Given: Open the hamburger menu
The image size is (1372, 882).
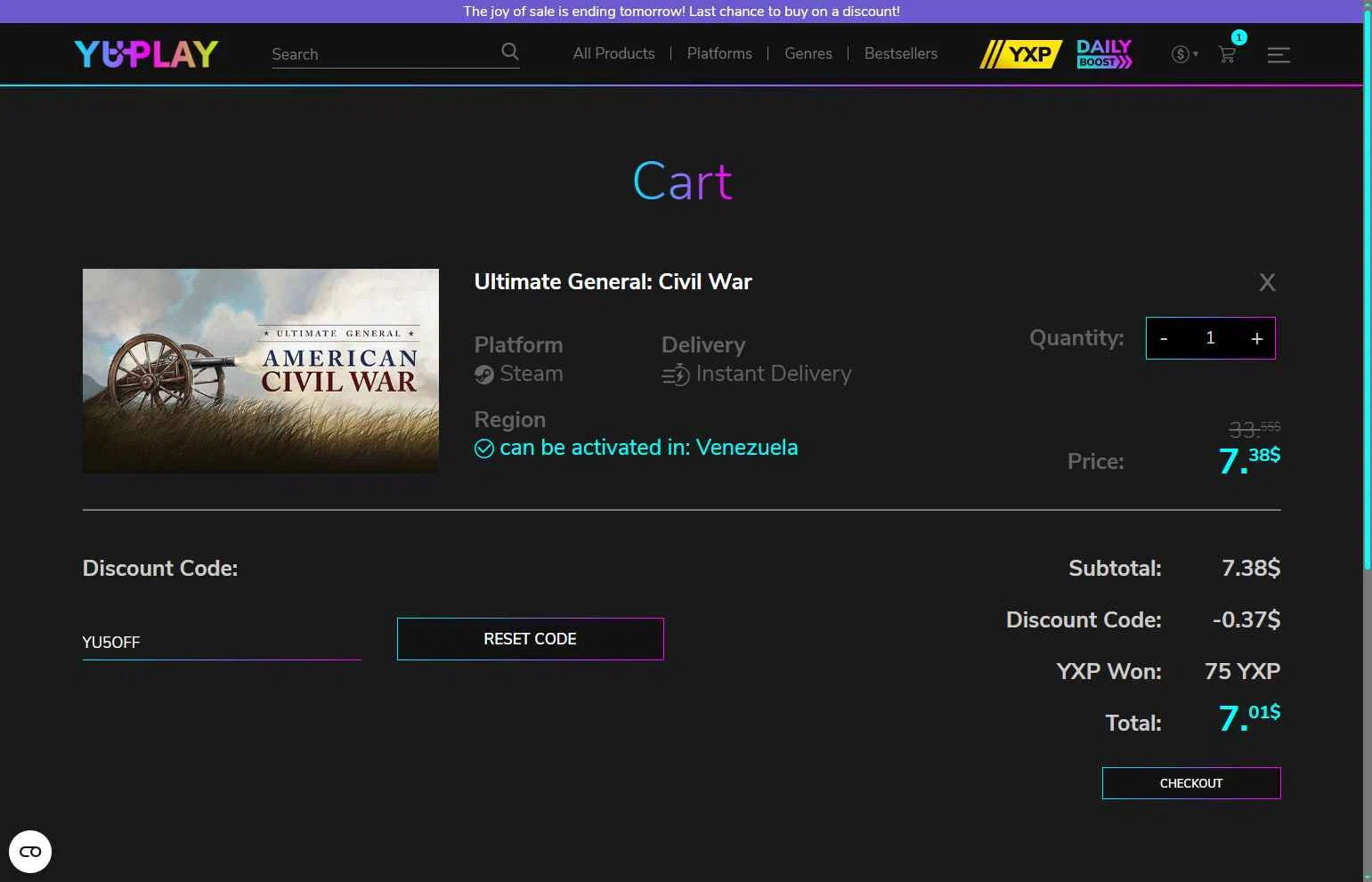Looking at the screenshot, I should [1279, 55].
